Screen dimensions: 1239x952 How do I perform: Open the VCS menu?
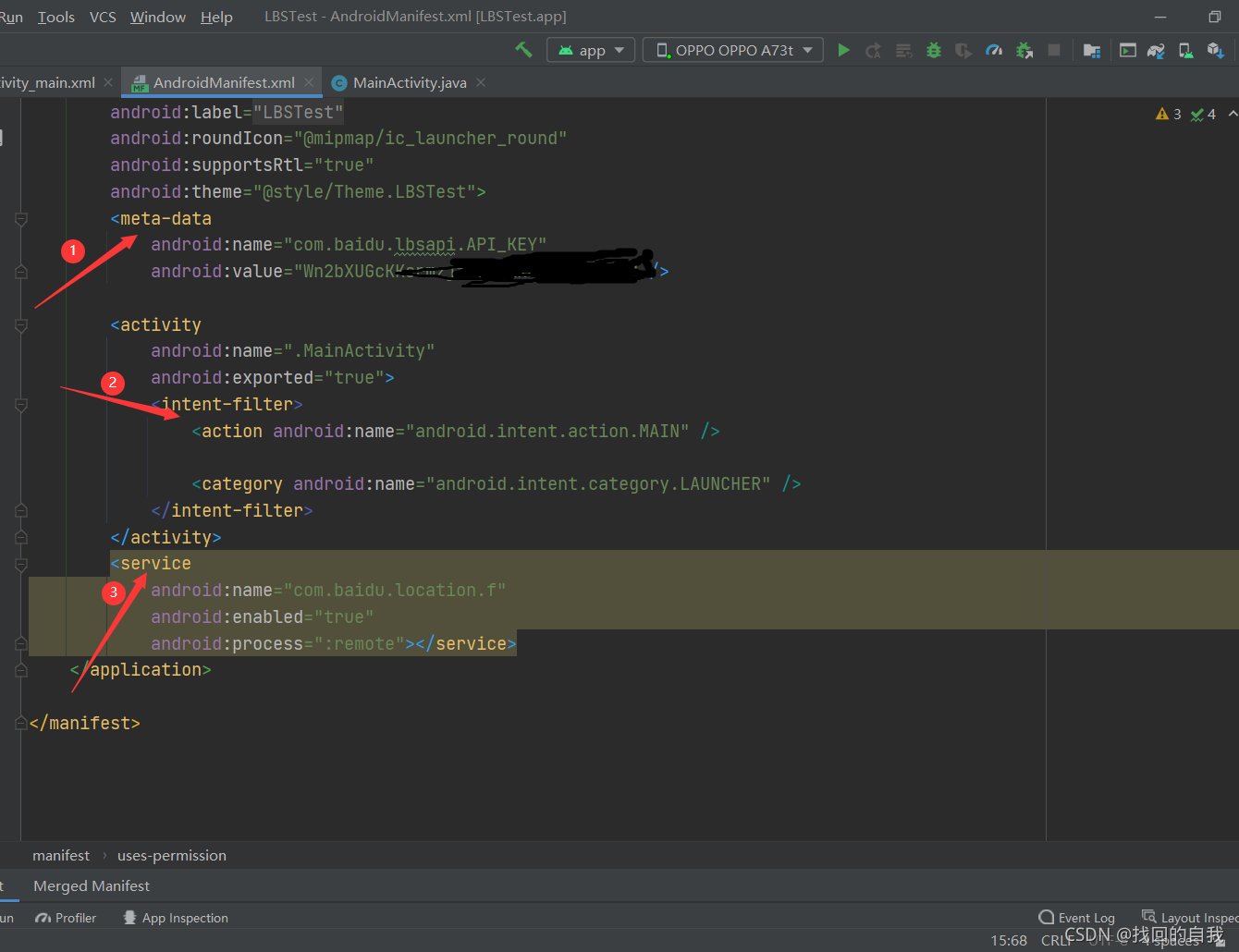103,17
